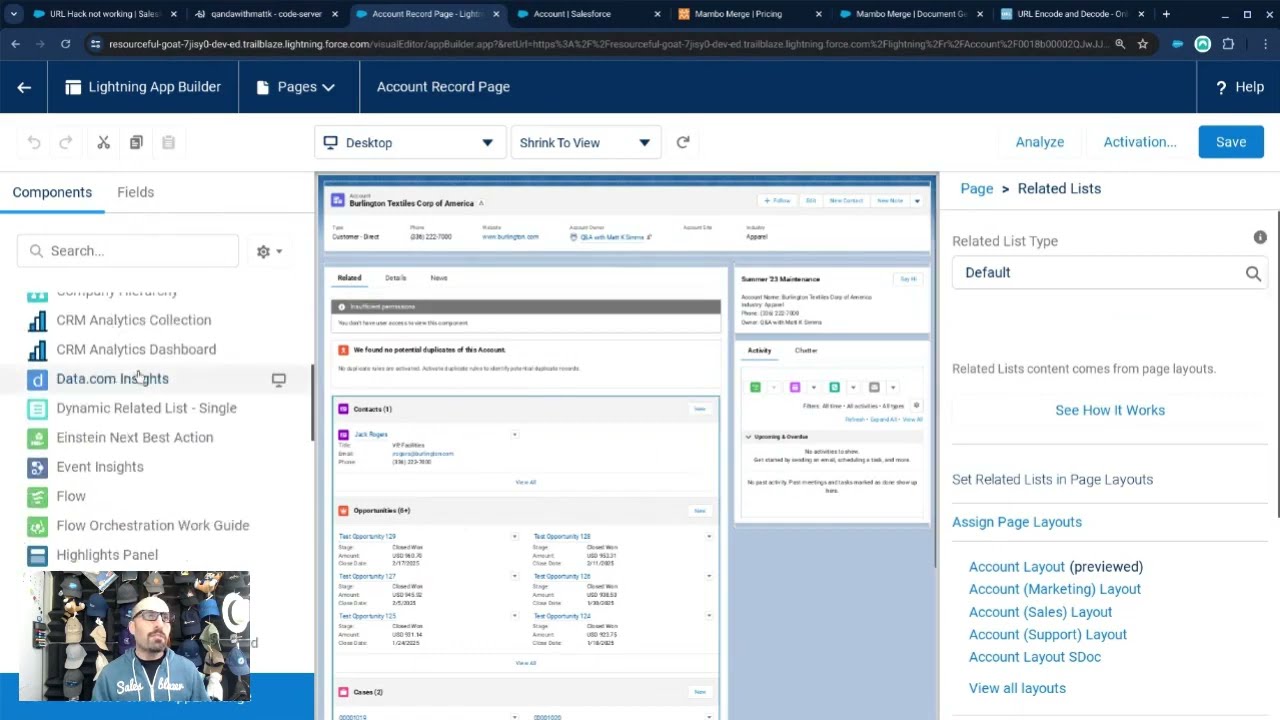Switch to the Fields tab
Viewport: 1280px width, 720px height.
[x=135, y=192]
